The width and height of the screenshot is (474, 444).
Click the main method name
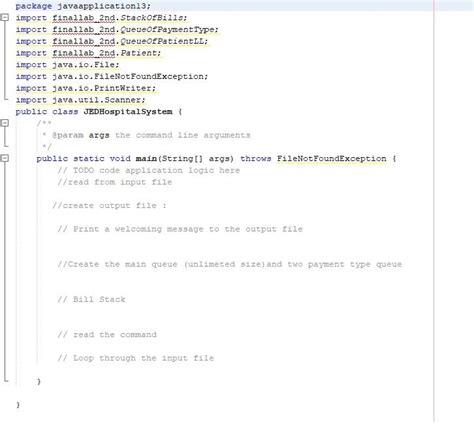point(146,159)
